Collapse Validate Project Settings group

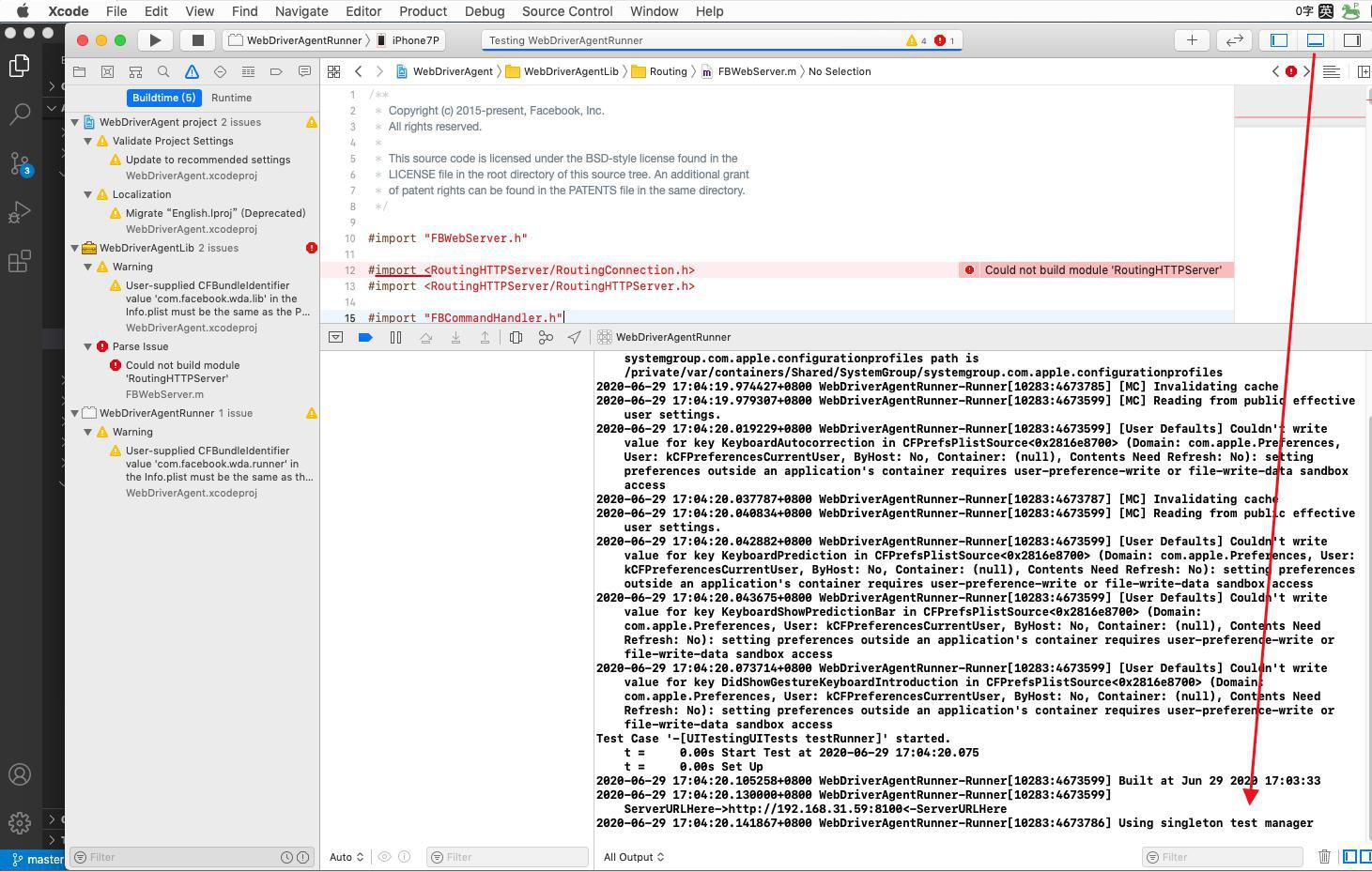click(88, 141)
